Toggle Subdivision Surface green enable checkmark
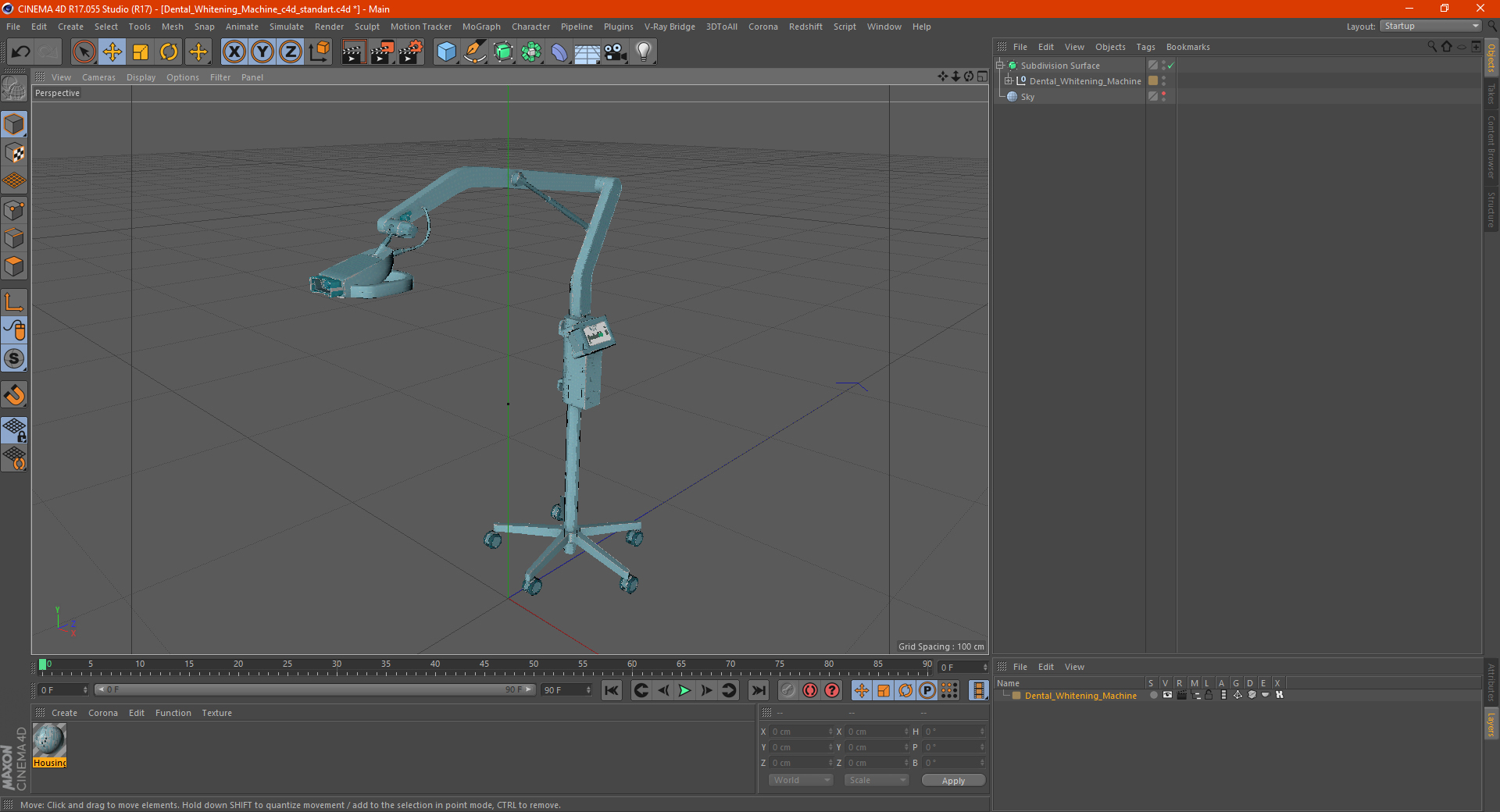This screenshot has width=1500, height=812. click(1170, 66)
